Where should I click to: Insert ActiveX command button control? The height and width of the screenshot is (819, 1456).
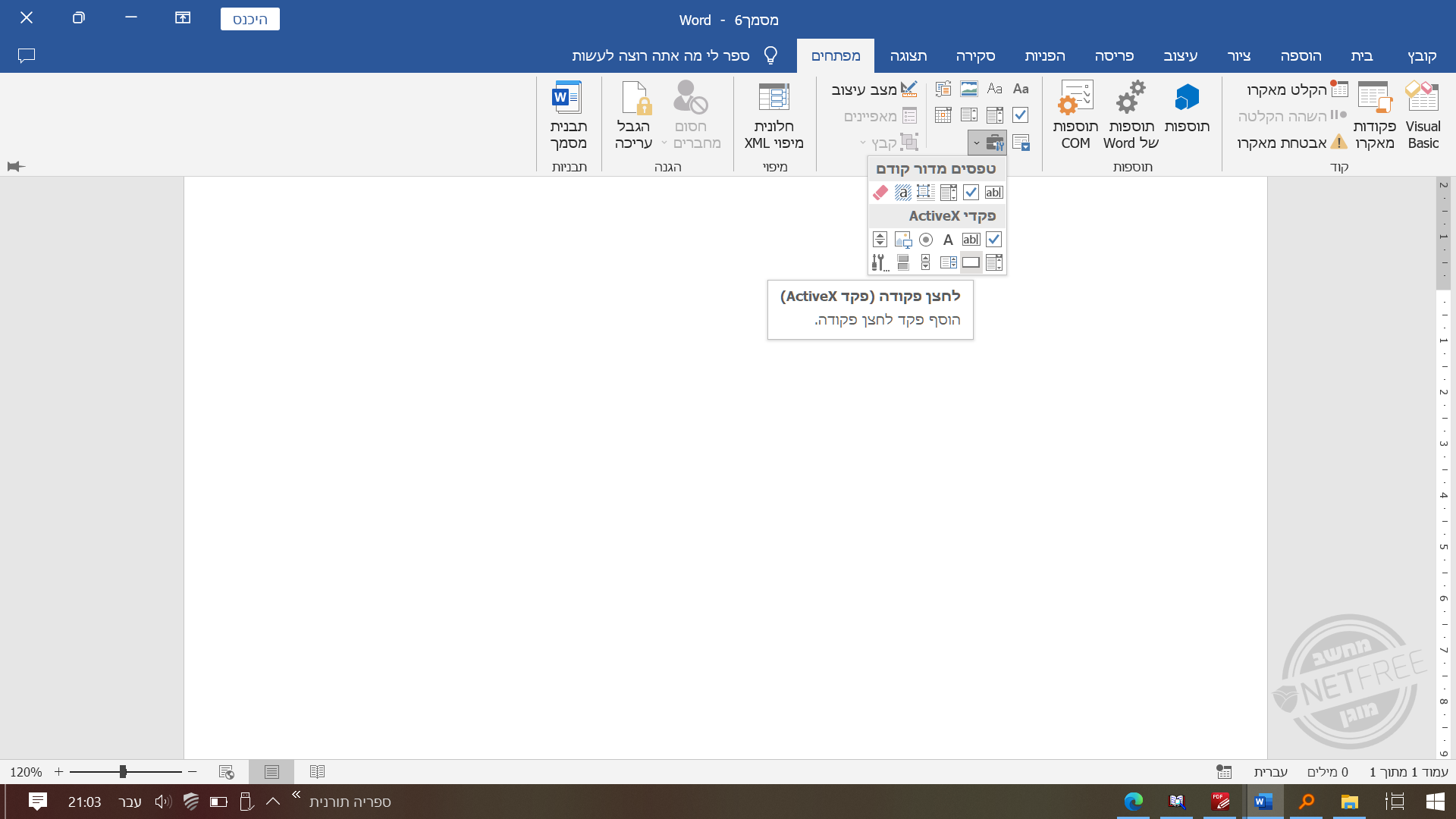(971, 262)
